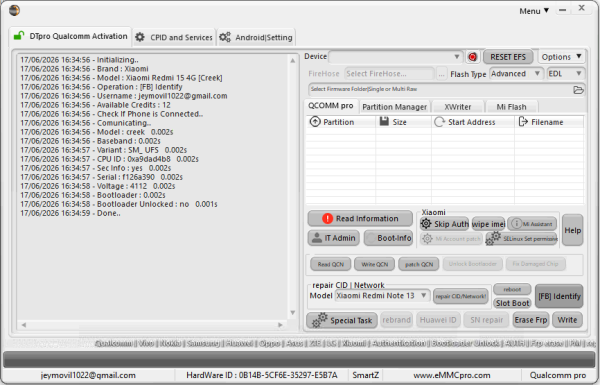Image resolution: width=600 pixels, height=385 pixels.
Task: Open the Mi Flash tab
Action: [512, 107]
